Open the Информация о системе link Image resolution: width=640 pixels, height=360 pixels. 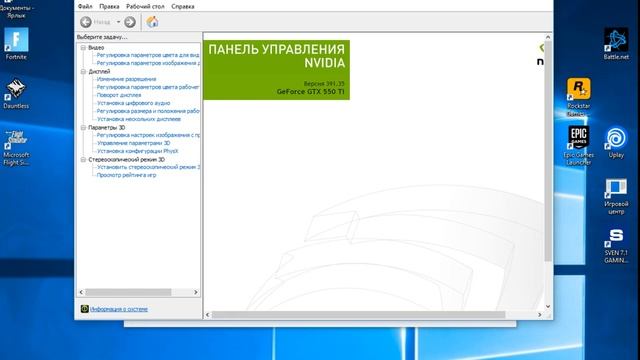[119, 309]
